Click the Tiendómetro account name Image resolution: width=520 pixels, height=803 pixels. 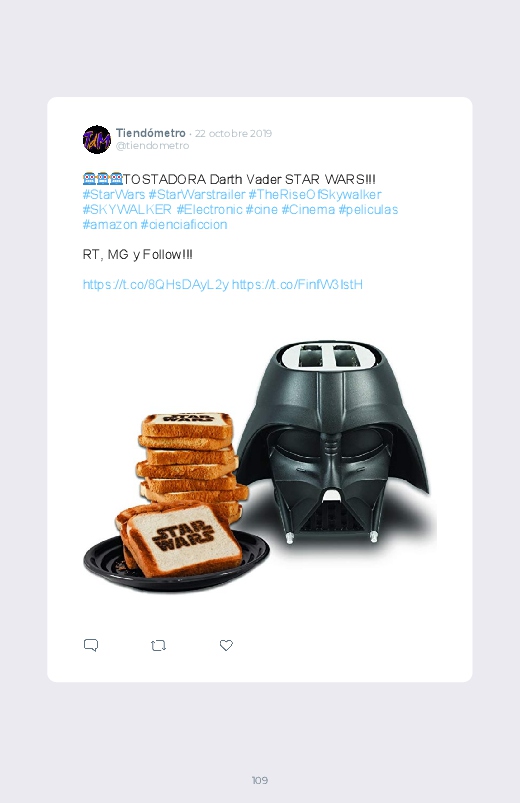[x=151, y=133]
